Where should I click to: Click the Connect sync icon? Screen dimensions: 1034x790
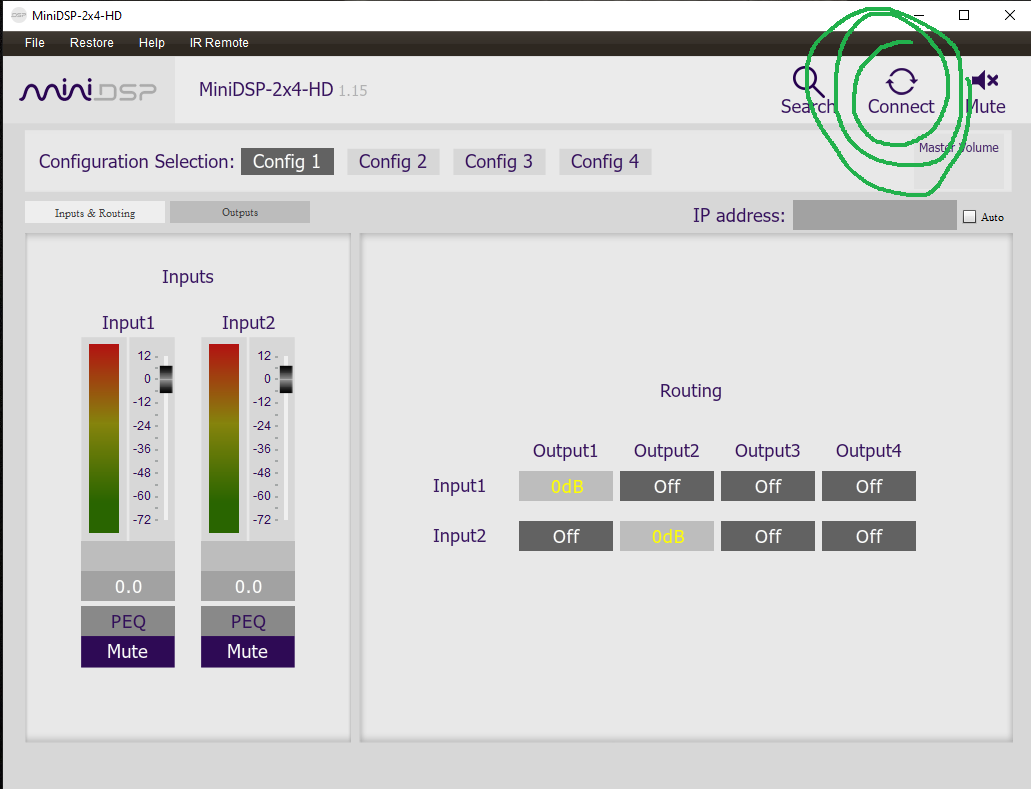tap(901, 82)
